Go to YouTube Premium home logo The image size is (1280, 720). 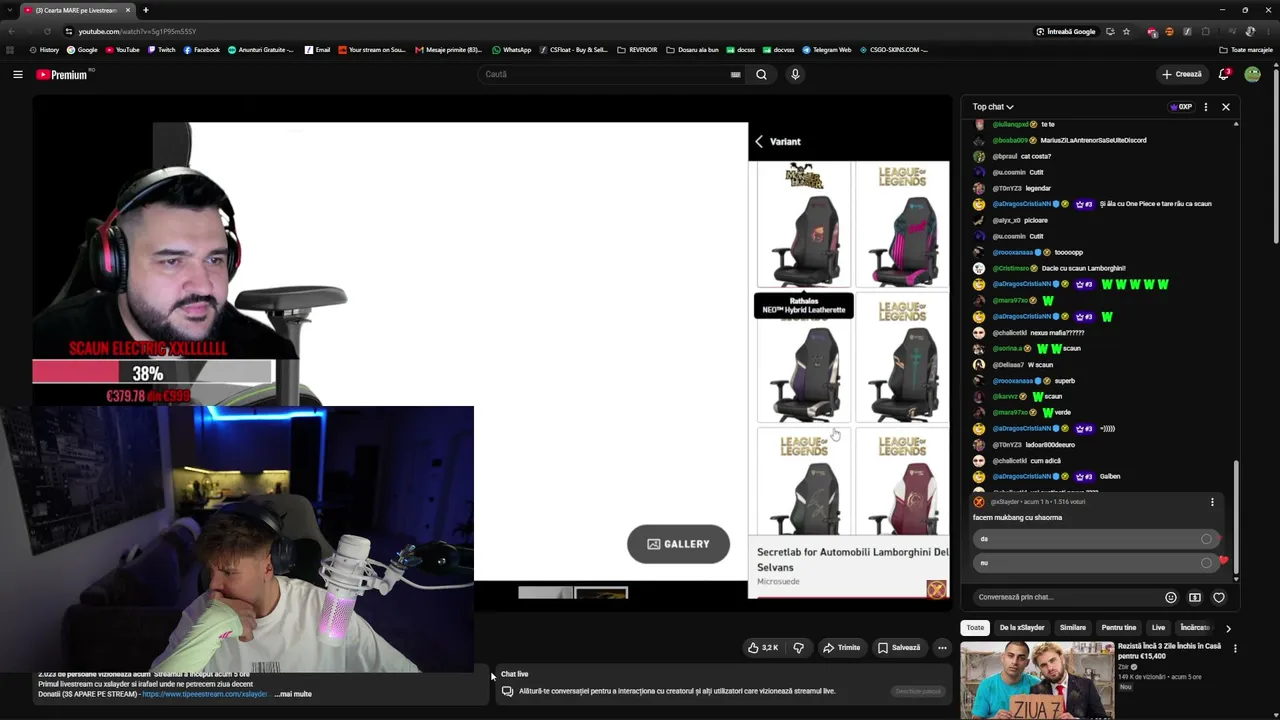tap(62, 74)
